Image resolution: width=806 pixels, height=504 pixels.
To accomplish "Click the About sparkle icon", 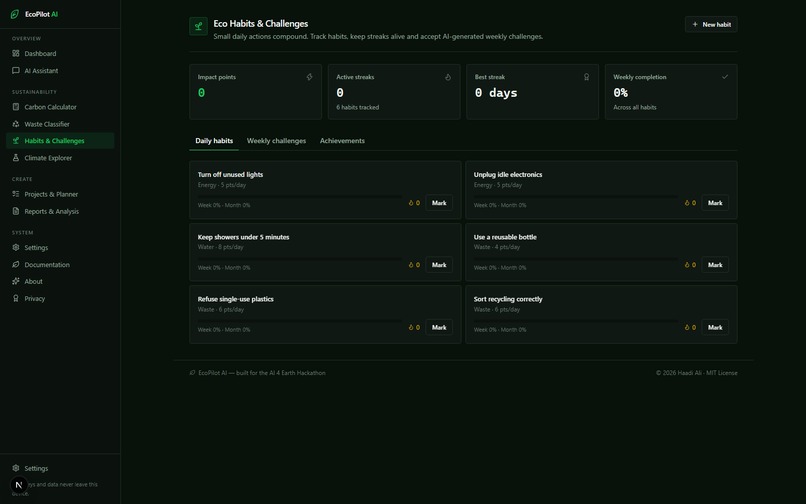I will click(x=16, y=281).
